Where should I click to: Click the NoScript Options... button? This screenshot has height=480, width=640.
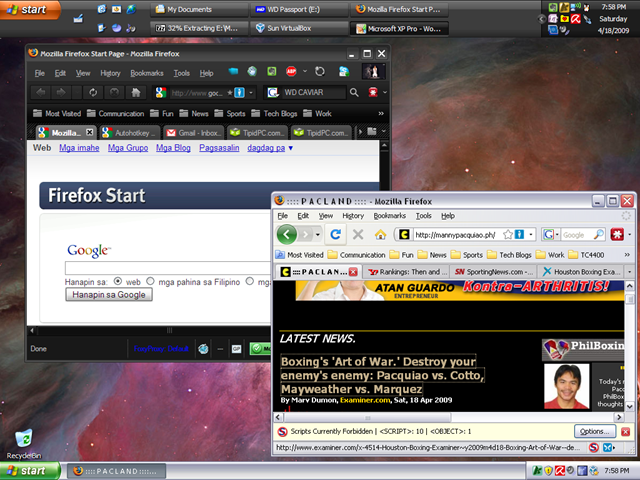click(x=595, y=431)
